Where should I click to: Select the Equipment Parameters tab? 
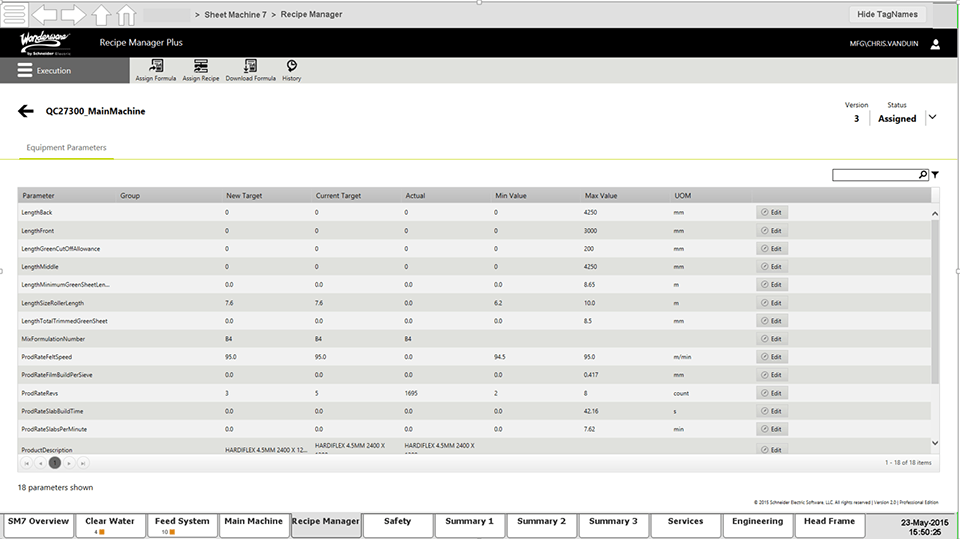tap(67, 148)
